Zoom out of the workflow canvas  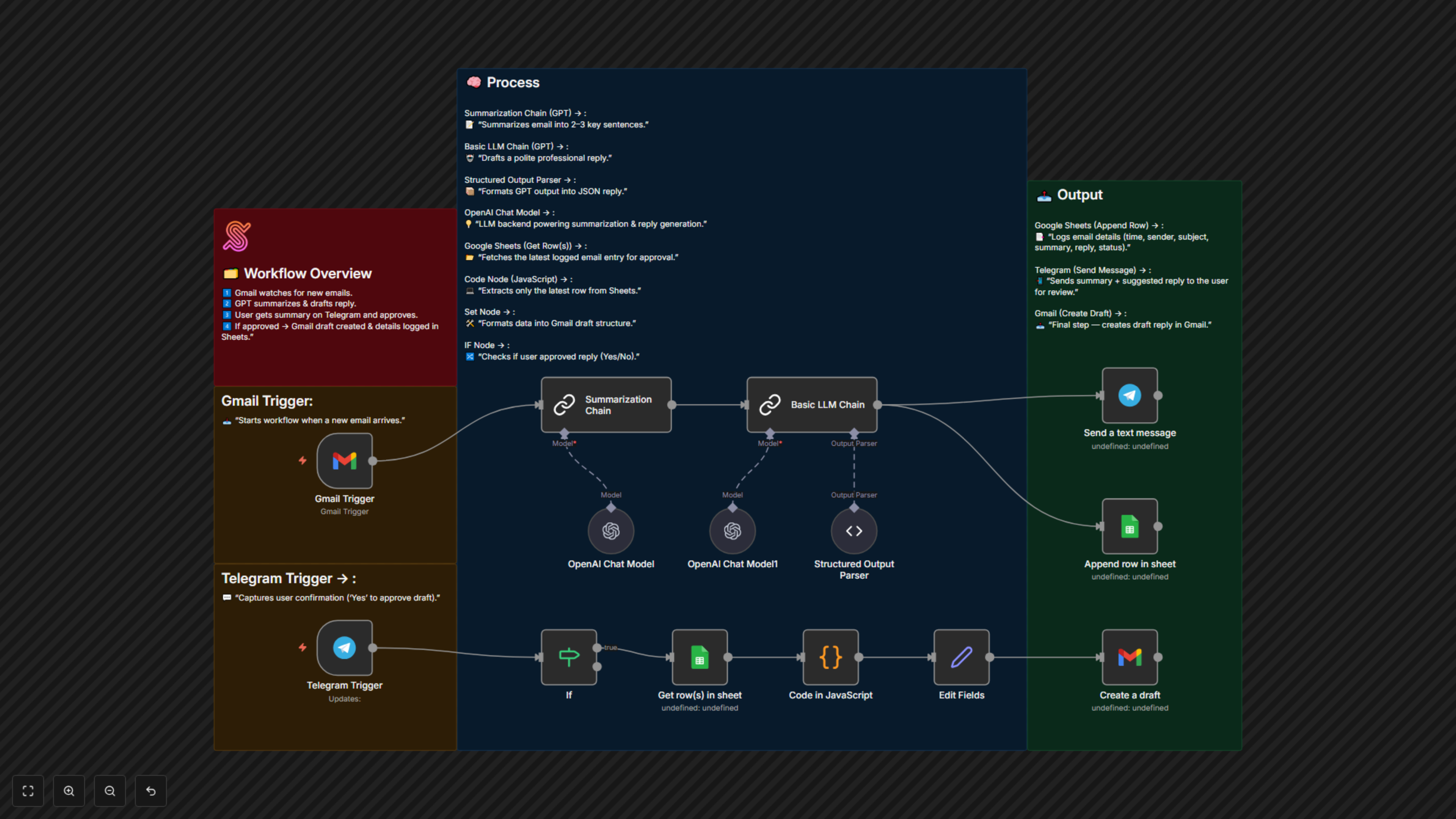[x=110, y=791]
